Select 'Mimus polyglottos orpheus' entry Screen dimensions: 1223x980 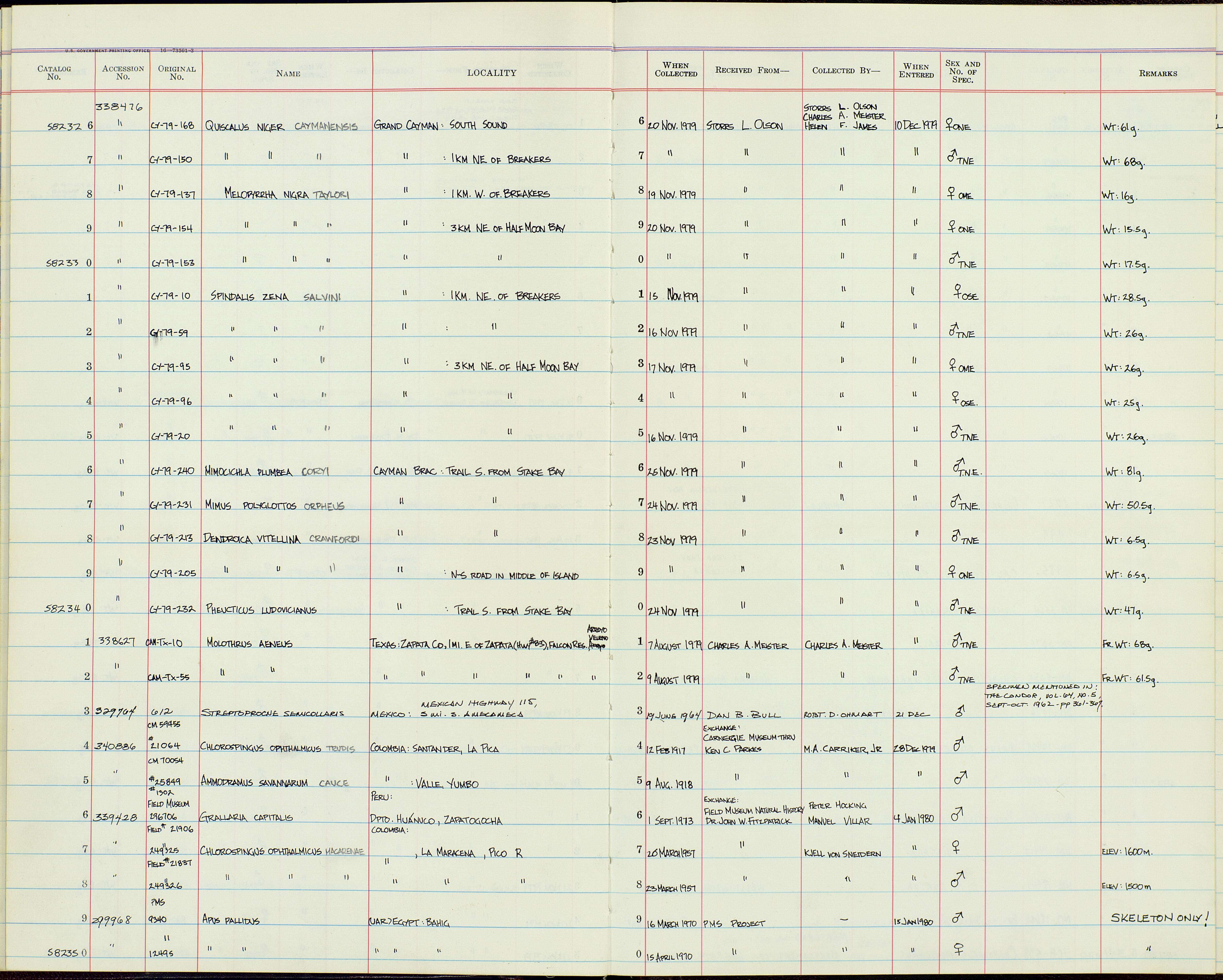click(275, 506)
